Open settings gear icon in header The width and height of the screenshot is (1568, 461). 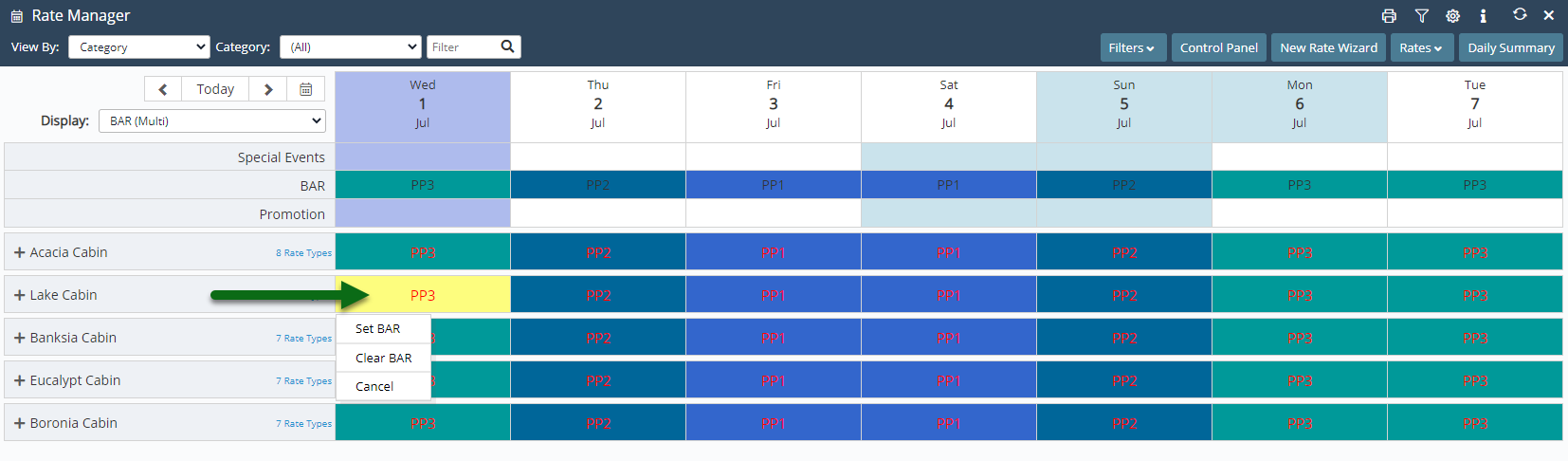pos(1452,15)
